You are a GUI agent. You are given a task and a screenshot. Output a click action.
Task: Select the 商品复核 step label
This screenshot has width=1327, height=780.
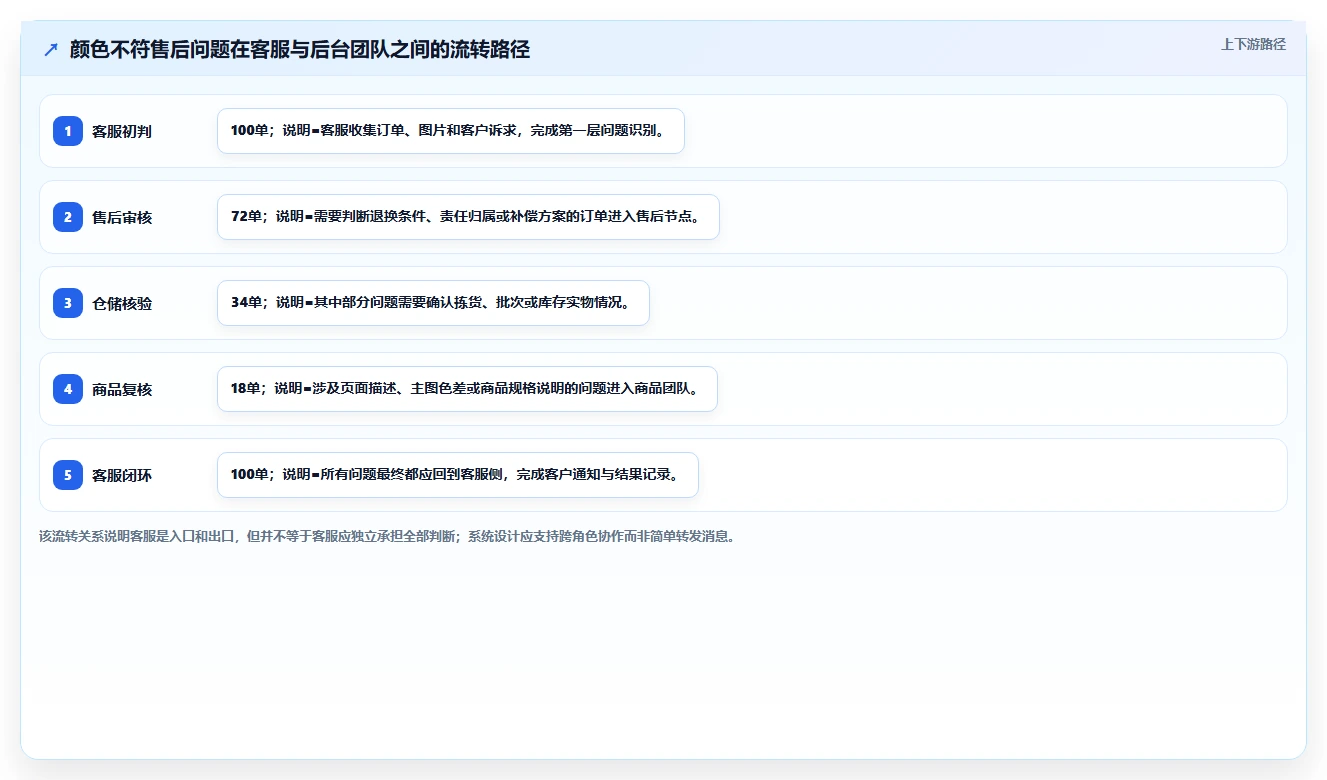122,390
